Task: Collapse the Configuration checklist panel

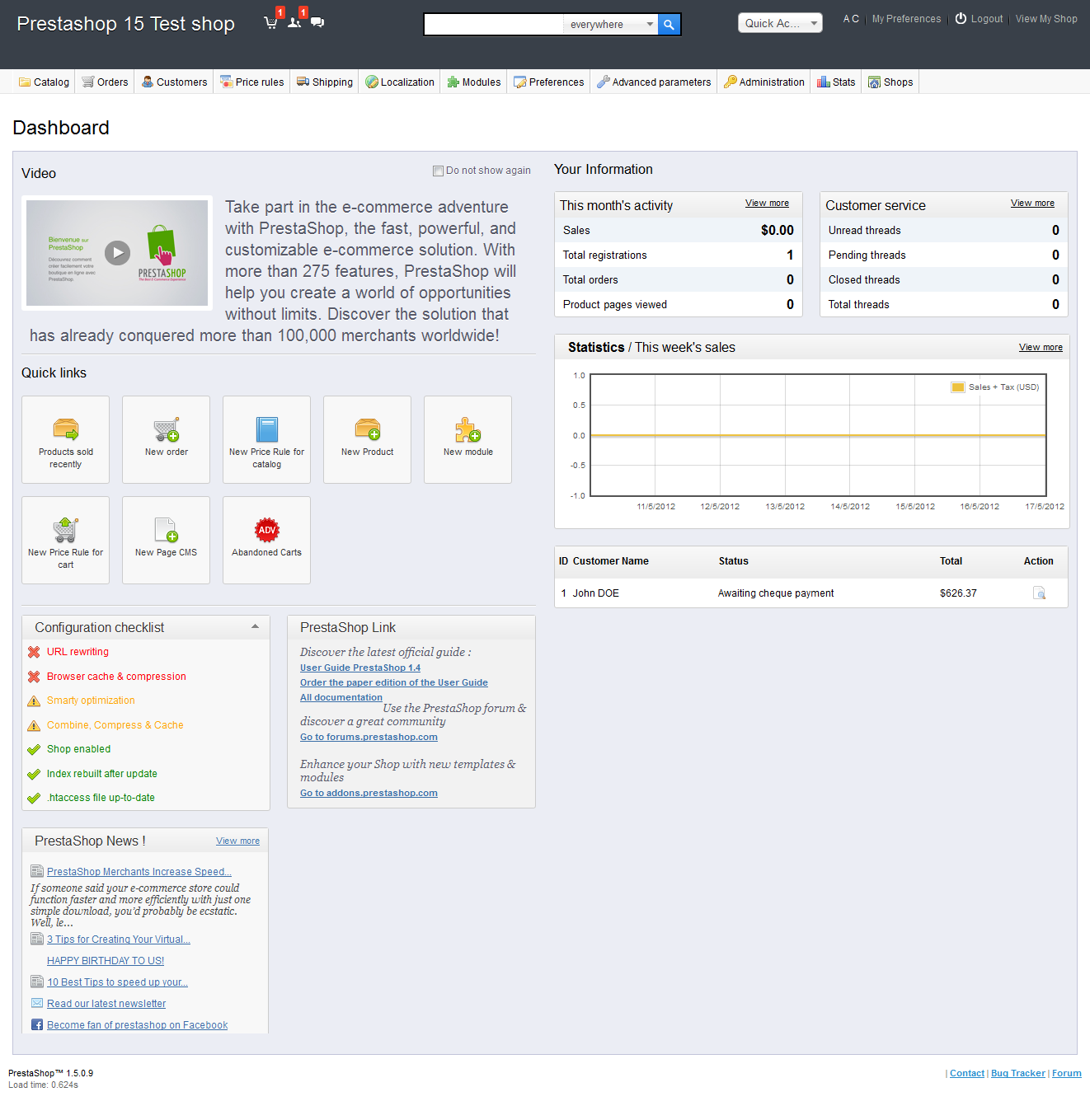Action: tap(256, 627)
